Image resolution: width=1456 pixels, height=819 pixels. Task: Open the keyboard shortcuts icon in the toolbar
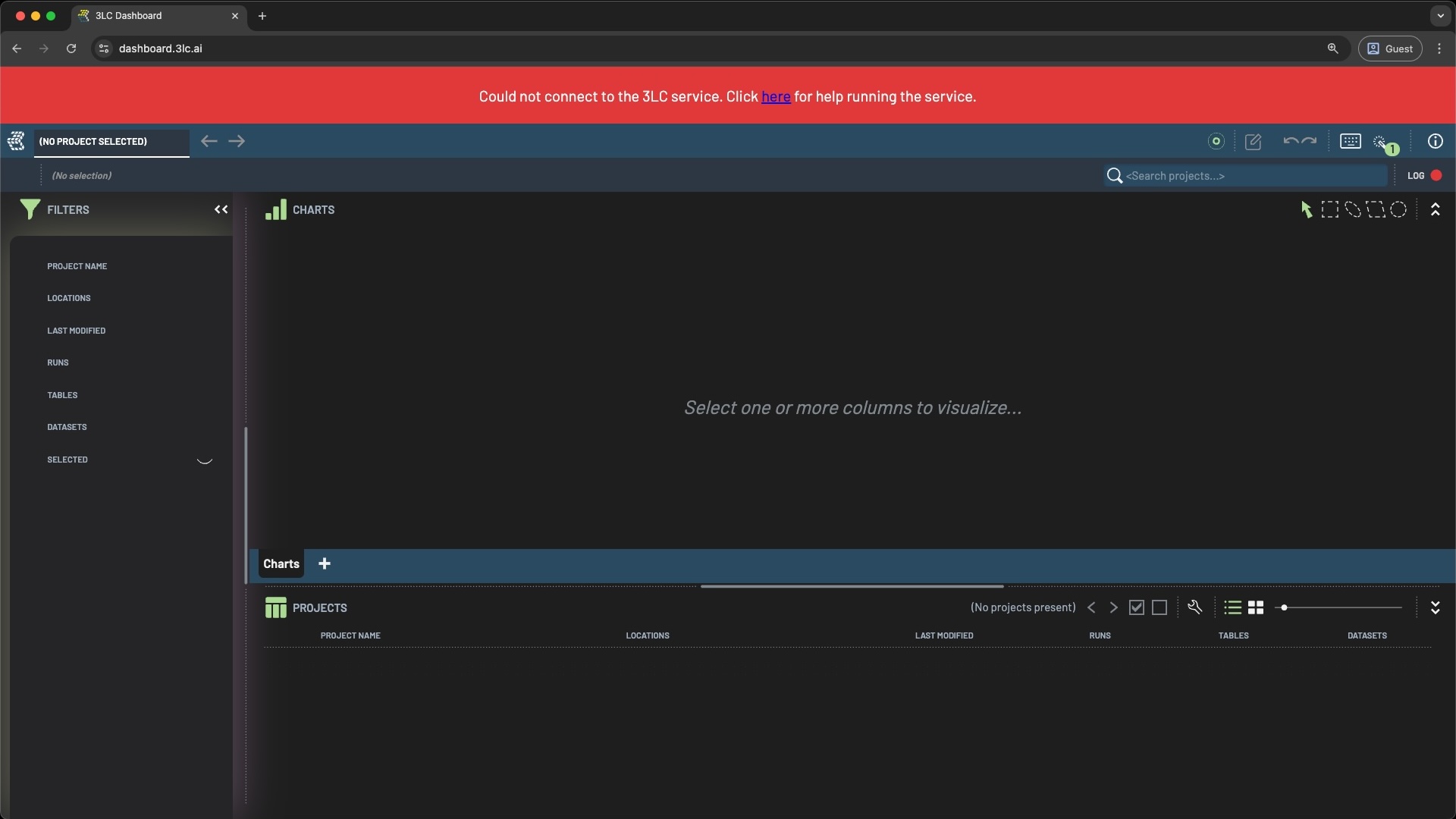click(x=1351, y=141)
